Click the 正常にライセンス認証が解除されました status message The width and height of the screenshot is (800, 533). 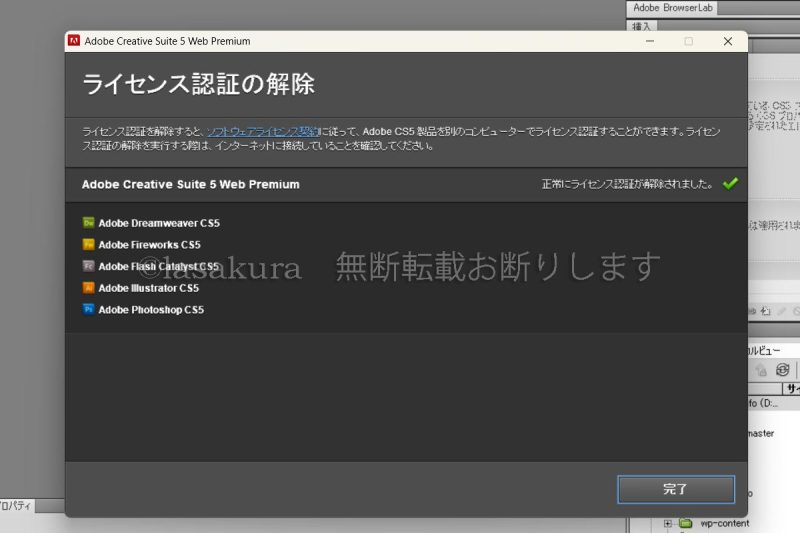(627, 184)
